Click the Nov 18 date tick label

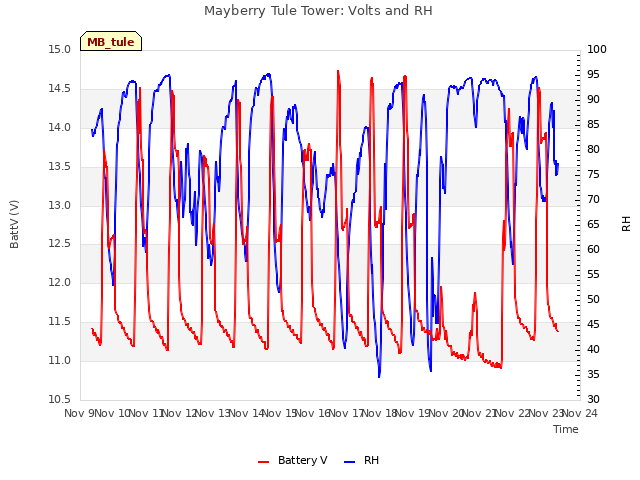click(x=380, y=414)
